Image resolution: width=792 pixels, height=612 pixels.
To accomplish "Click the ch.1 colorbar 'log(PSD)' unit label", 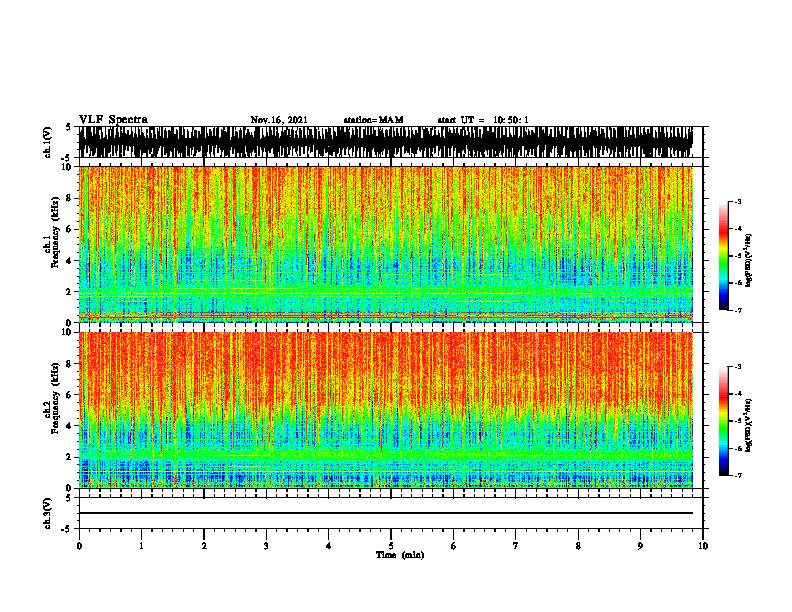I will [x=749, y=260].
